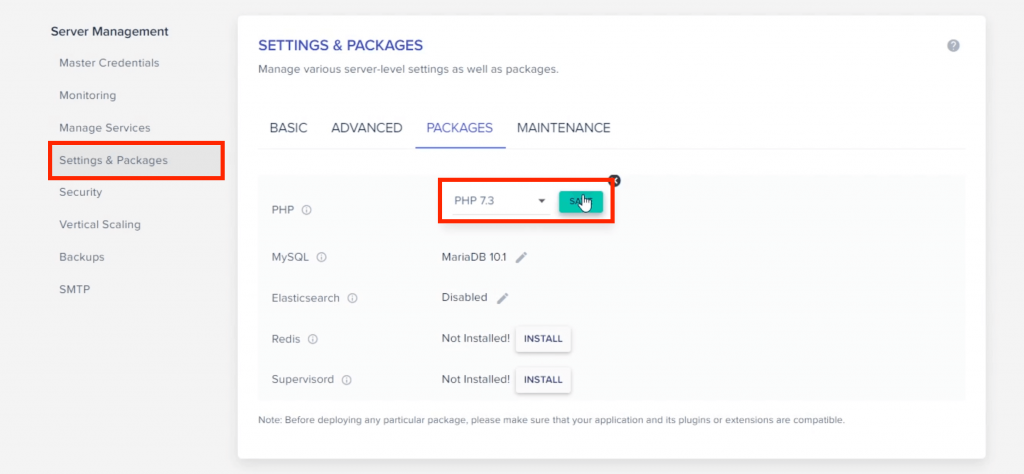
Task: Click the help question mark icon
Action: tap(953, 46)
